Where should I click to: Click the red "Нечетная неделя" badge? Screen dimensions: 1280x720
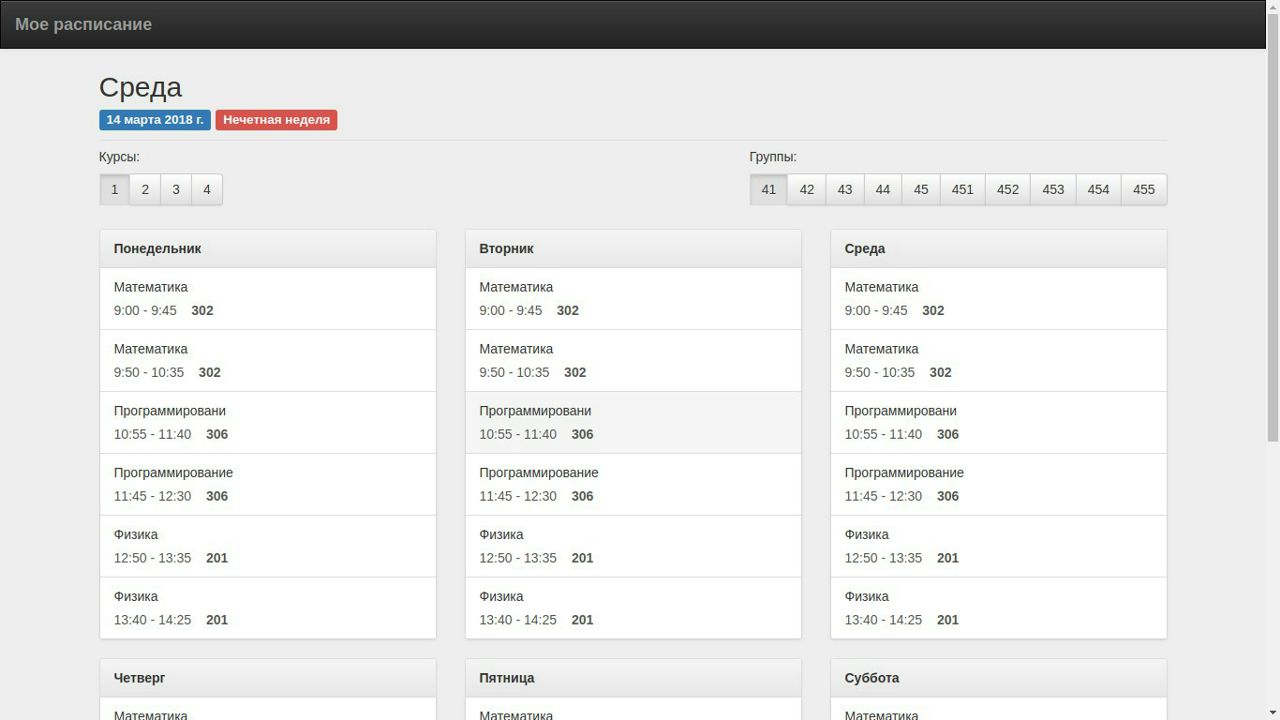coord(276,120)
